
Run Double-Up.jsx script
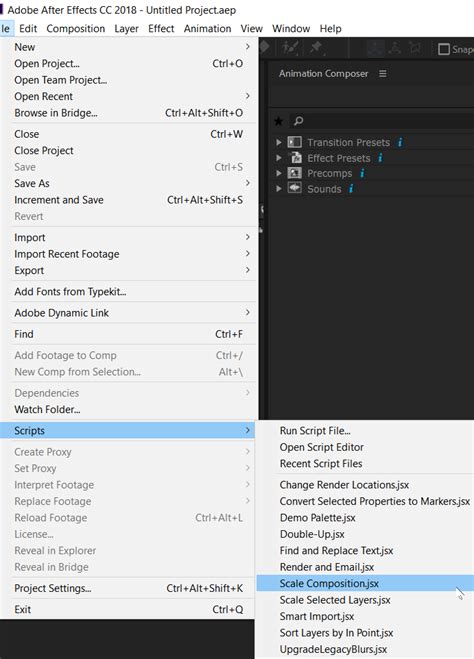(365, 534)
